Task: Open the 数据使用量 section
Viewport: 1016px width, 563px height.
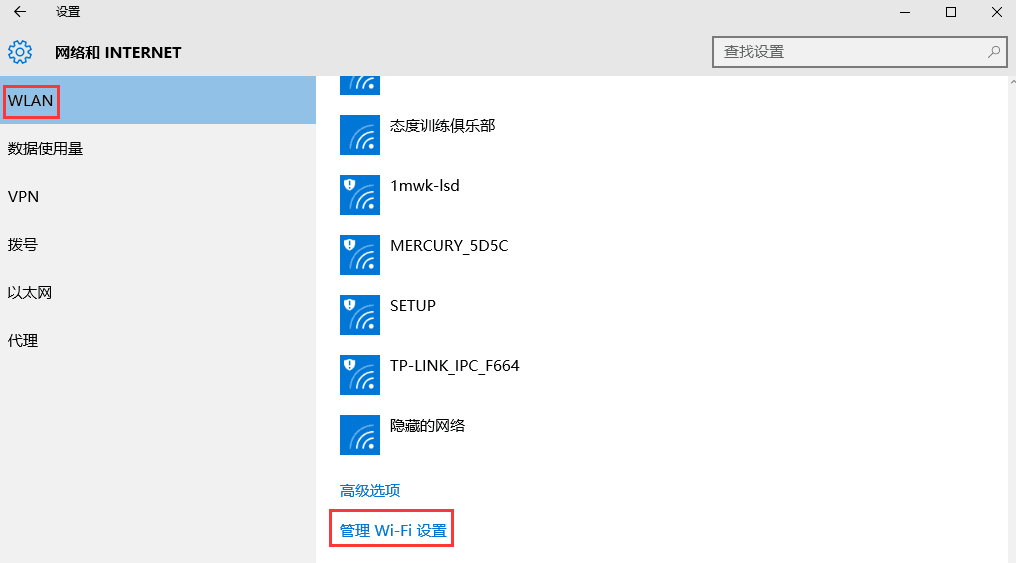Action: (158, 148)
